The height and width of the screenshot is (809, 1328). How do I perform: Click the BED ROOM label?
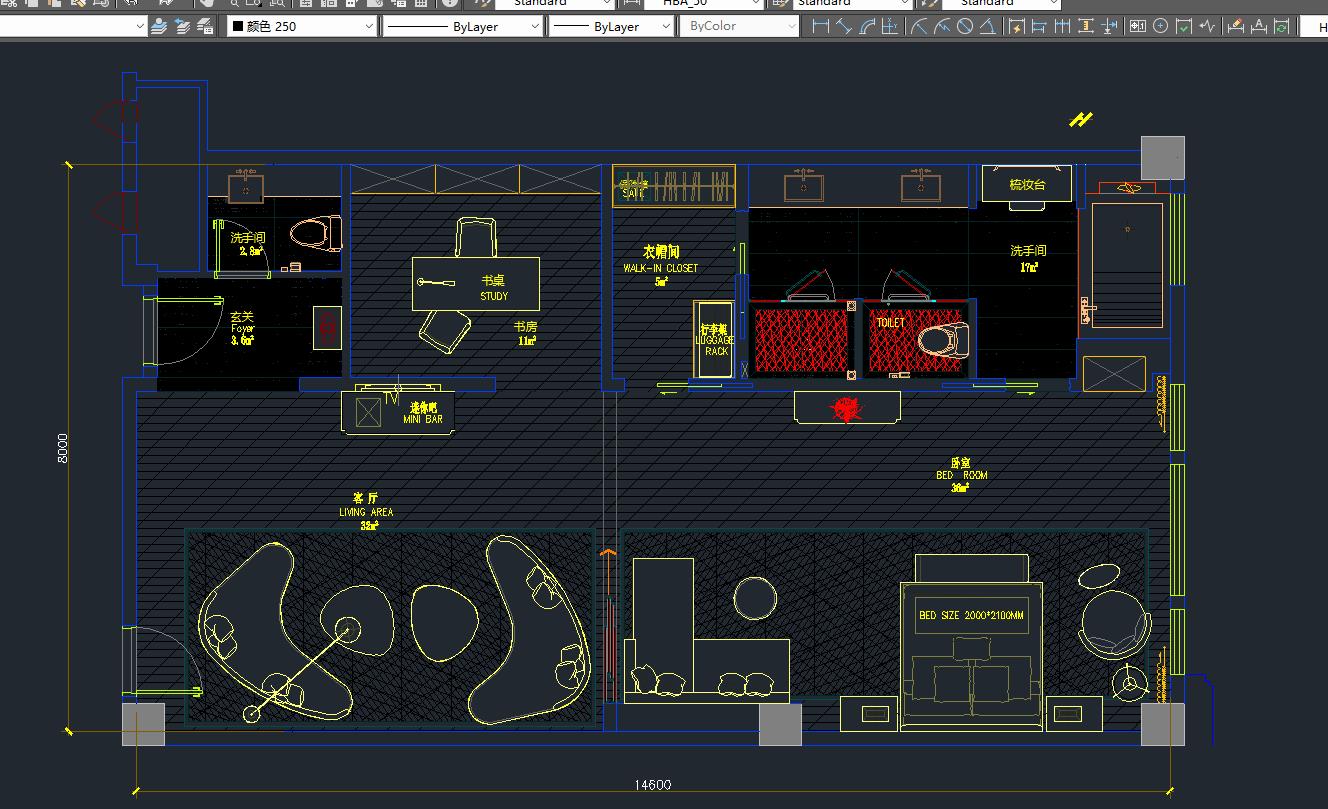962,476
